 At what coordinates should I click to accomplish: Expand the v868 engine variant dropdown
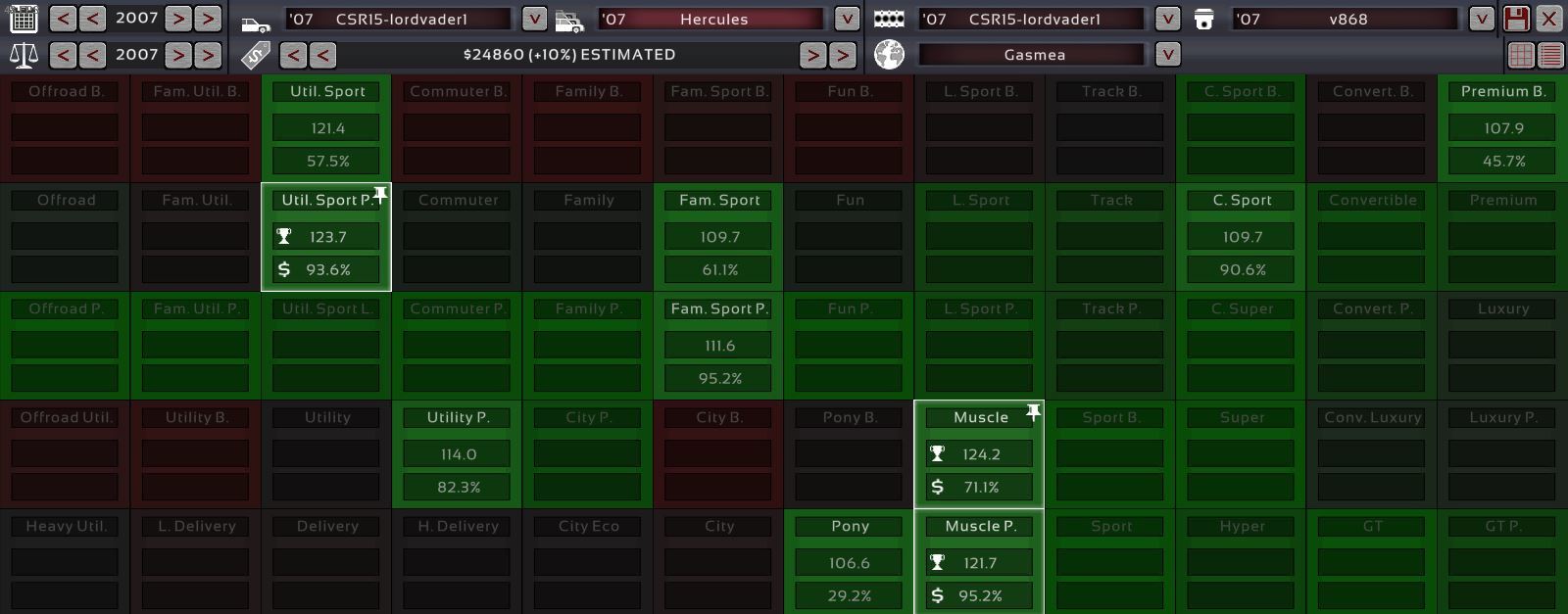(1482, 19)
